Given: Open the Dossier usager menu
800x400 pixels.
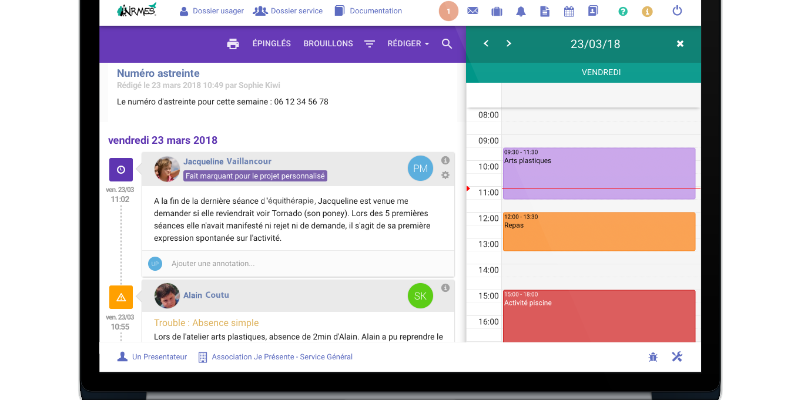Looking at the screenshot, I should coord(211,11).
